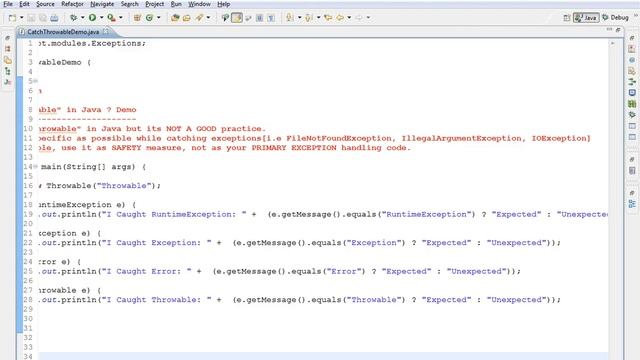Navigate back with yellow left arrow
Image resolution: width=640 pixels, height=360 pixels.
340,18
